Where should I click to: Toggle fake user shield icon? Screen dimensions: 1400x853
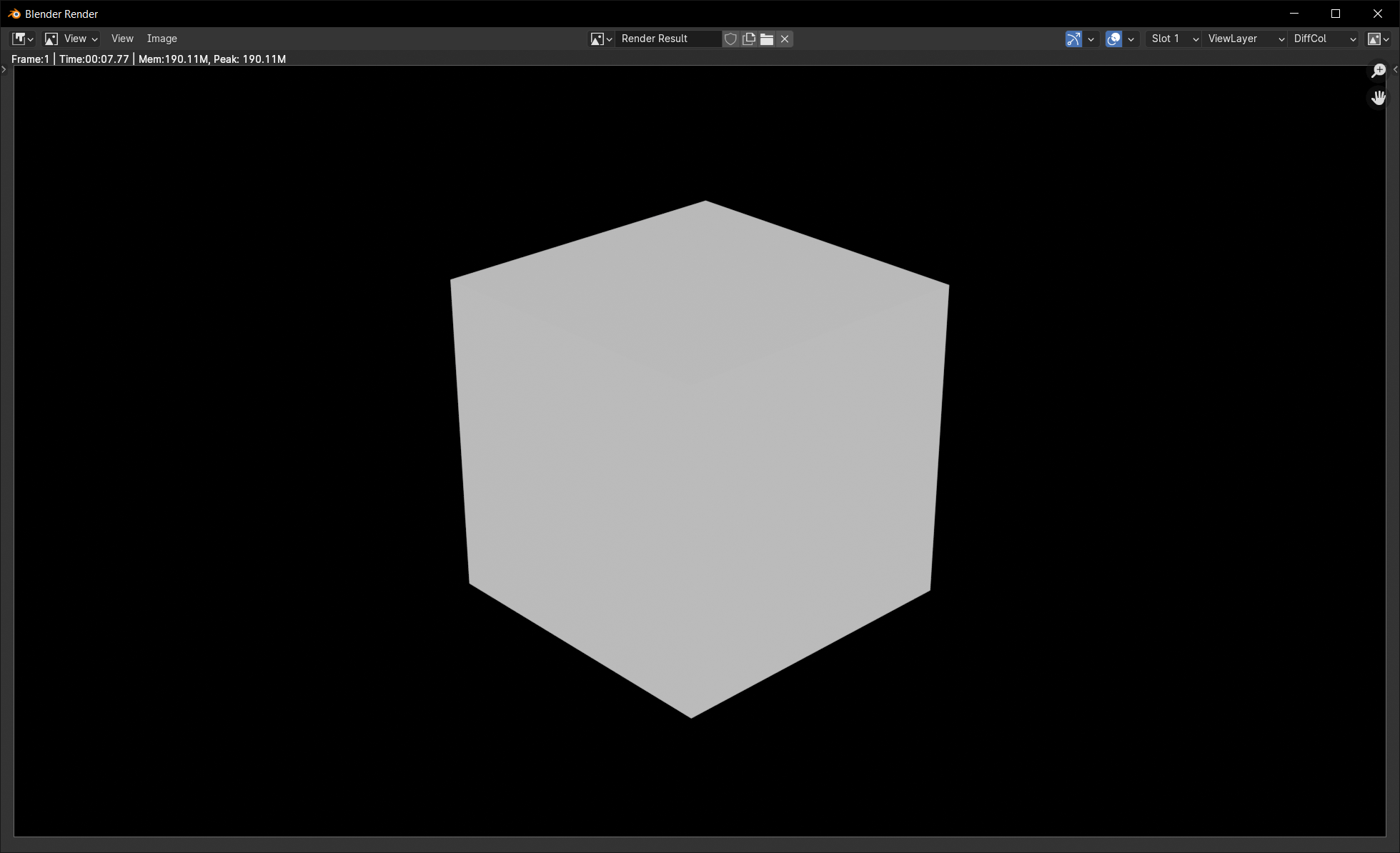pyautogui.click(x=730, y=39)
